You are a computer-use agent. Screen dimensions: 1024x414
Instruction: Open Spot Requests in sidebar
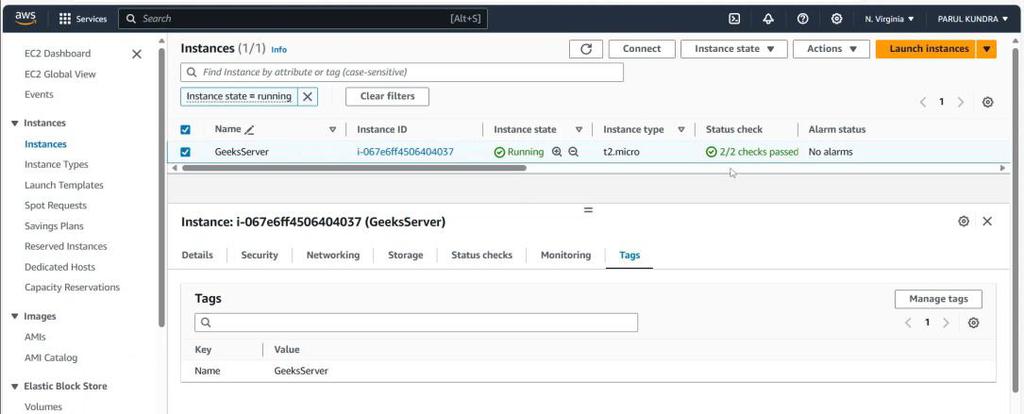click(x=56, y=206)
